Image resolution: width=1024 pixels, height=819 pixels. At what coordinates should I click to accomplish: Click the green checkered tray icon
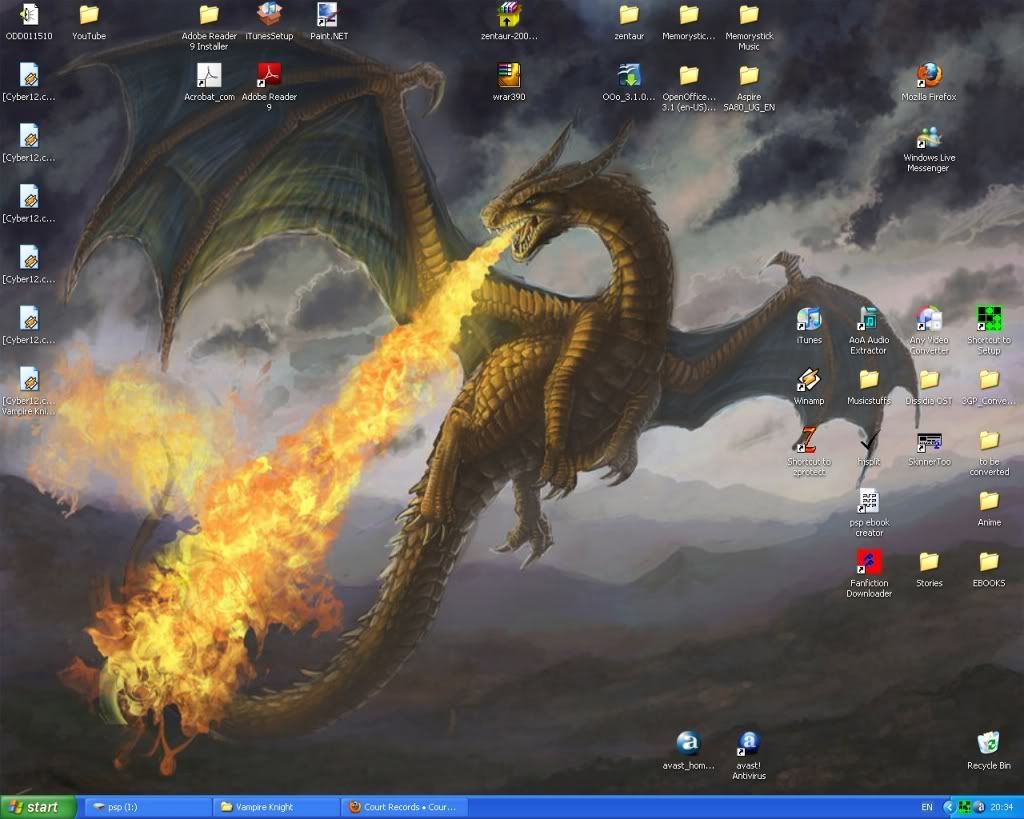click(x=964, y=807)
